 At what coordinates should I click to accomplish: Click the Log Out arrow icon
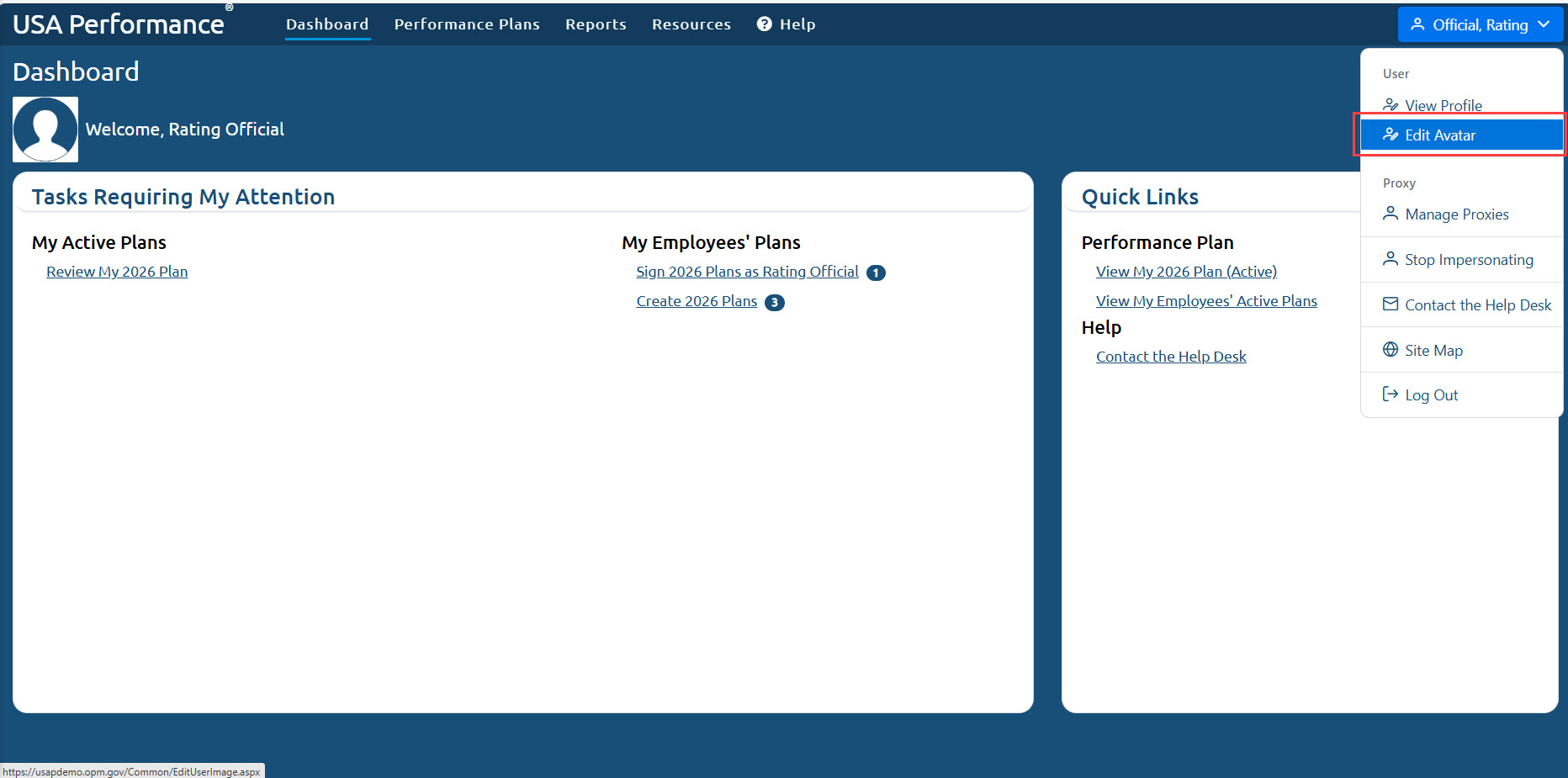pyautogui.click(x=1391, y=394)
